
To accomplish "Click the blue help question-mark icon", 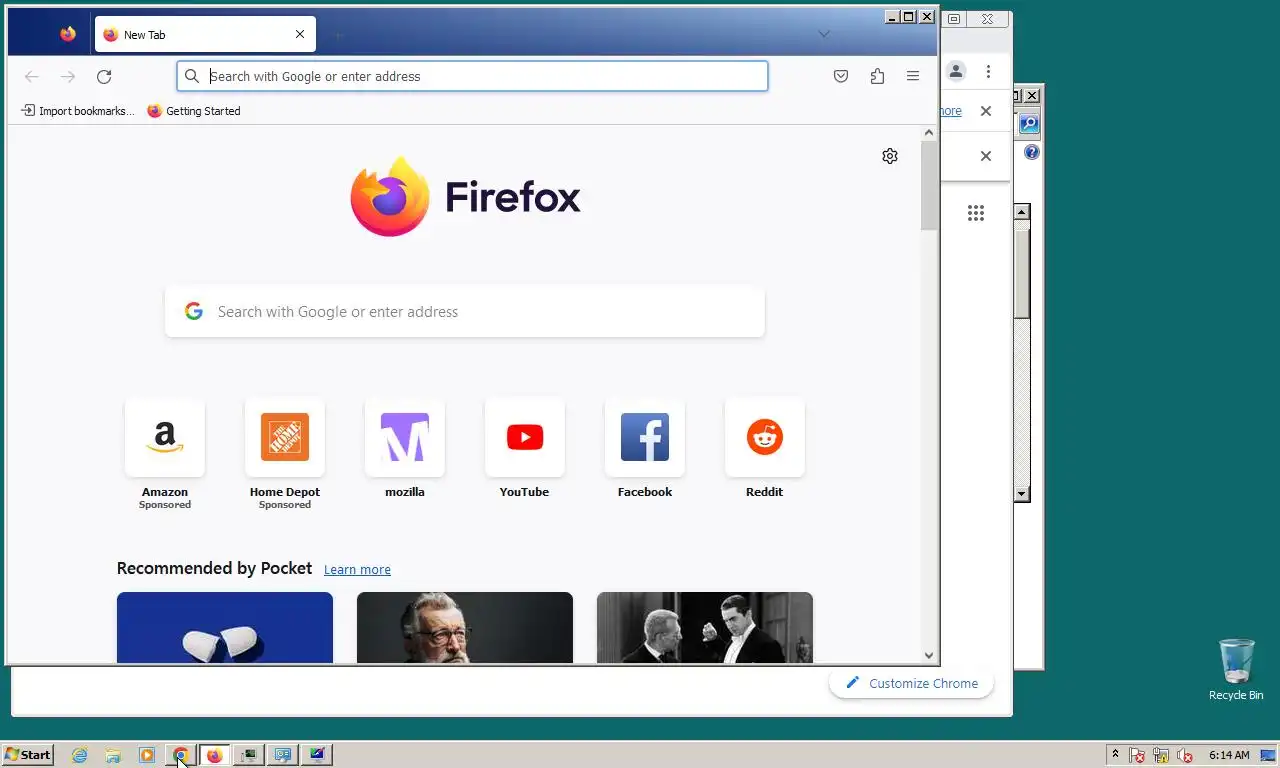I will click(x=1032, y=153).
